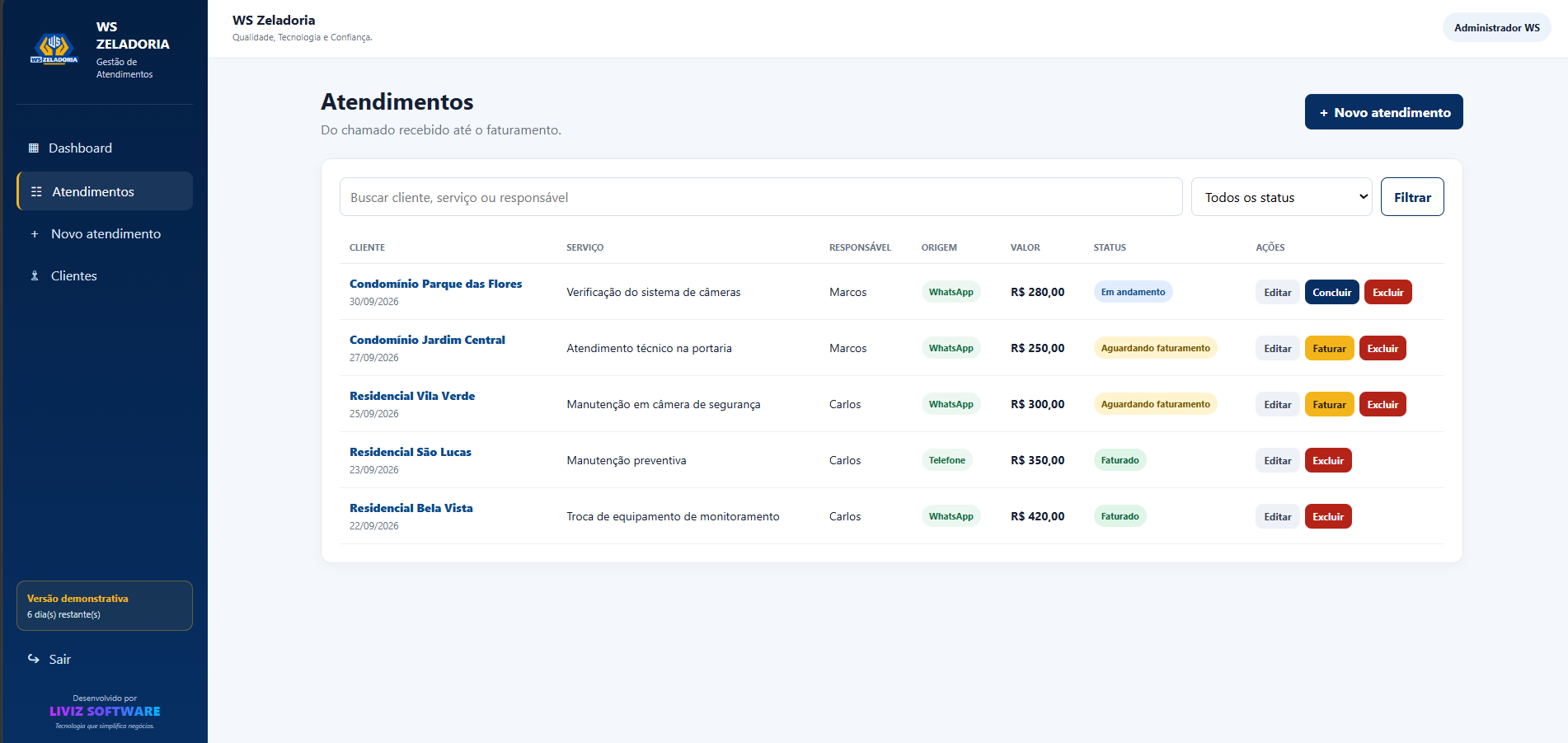Click Faturar for Condomínio Jardim Central

pyautogui.click(x=1330, y=348)
